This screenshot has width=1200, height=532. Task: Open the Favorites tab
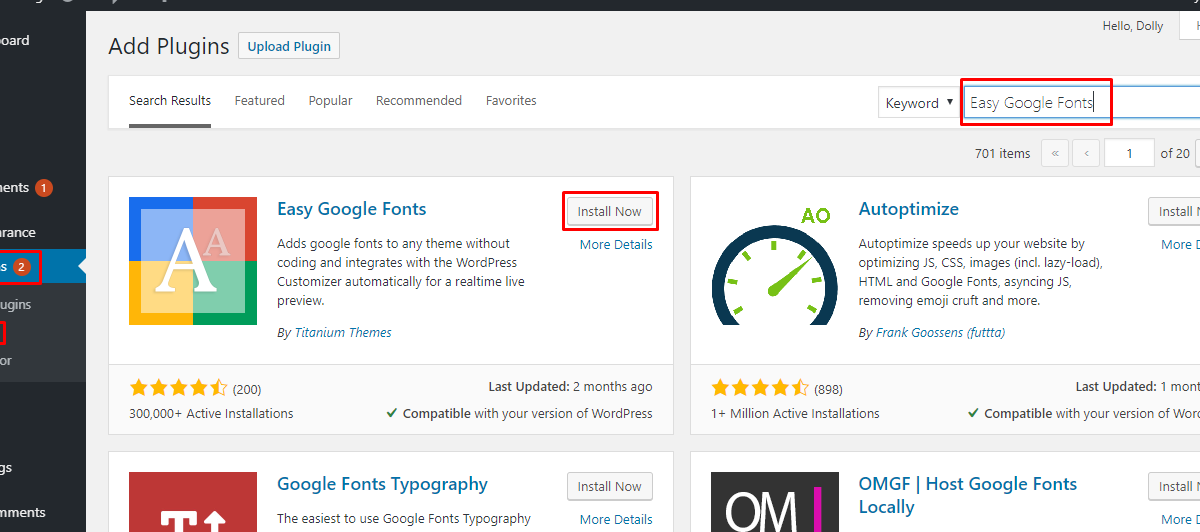coord(511,101)
